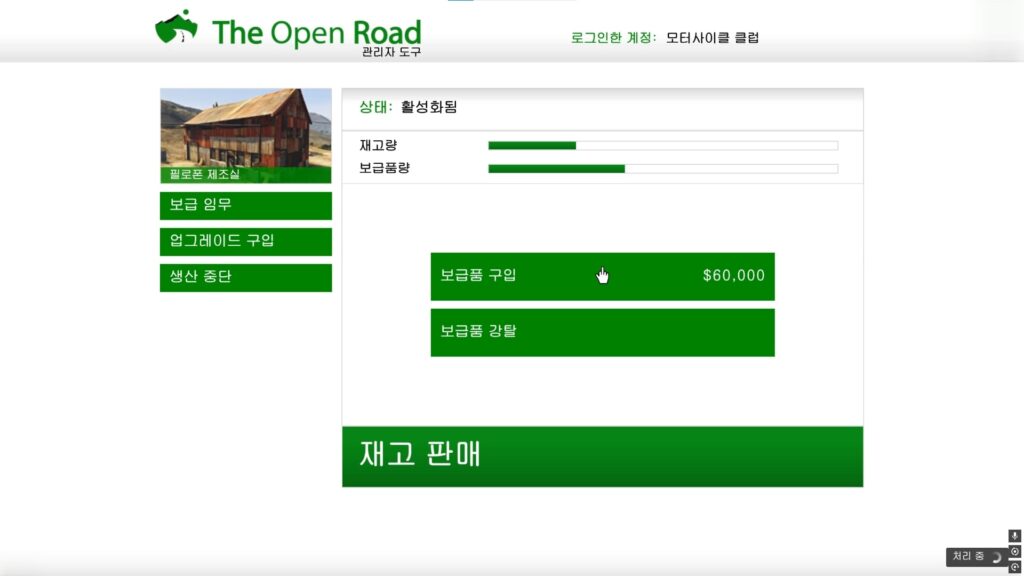This screenshot has height=576, width=1024.
Task: Click the 재고량 progress bar
Action: pyautogui.click(x=662, y=146)
